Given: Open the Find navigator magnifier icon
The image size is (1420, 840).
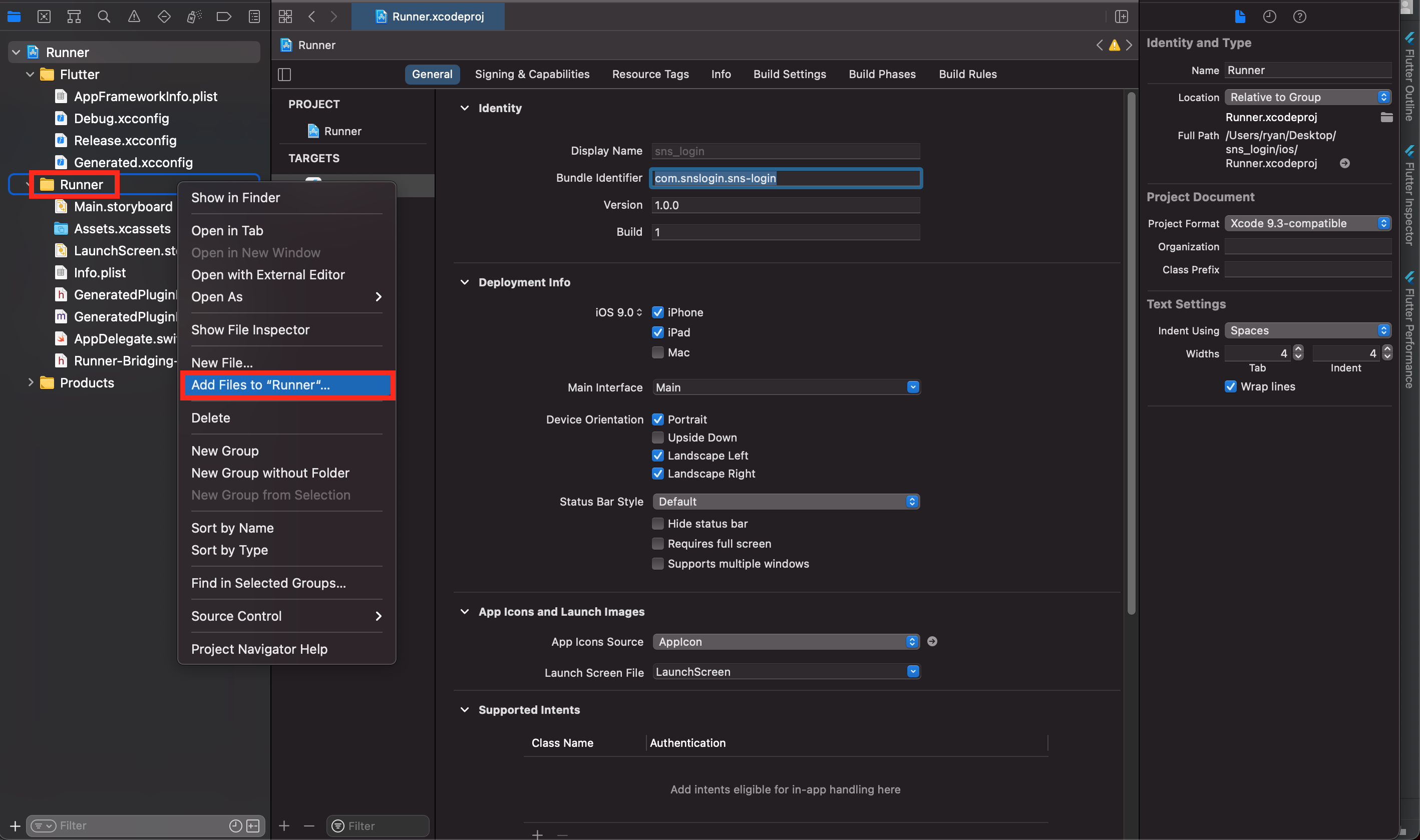Looking at the screenshot, I should [x=104, y=17].
